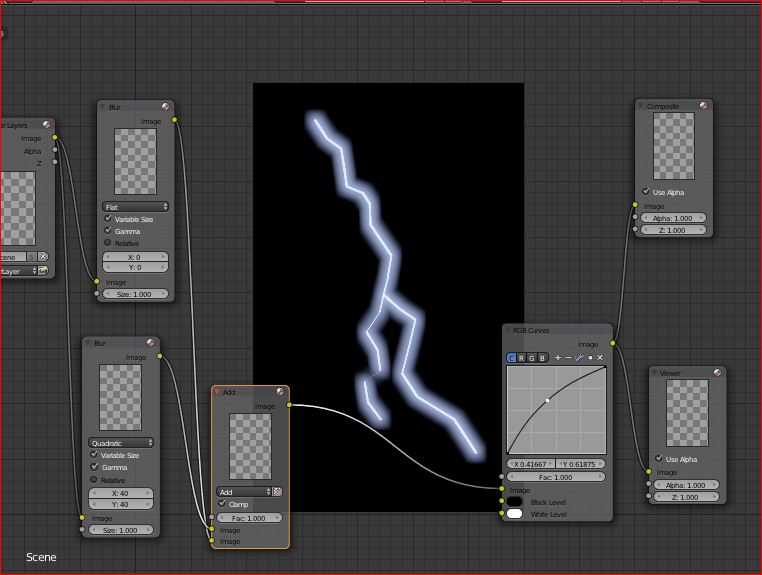Click the Image output socket of the Render Layers node

[x=55, y=138]
